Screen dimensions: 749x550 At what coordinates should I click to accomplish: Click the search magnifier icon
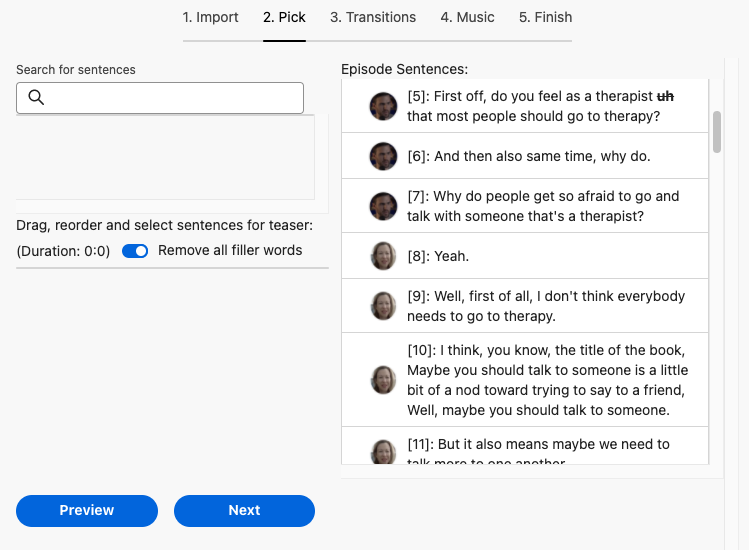[x=36, y=98]
